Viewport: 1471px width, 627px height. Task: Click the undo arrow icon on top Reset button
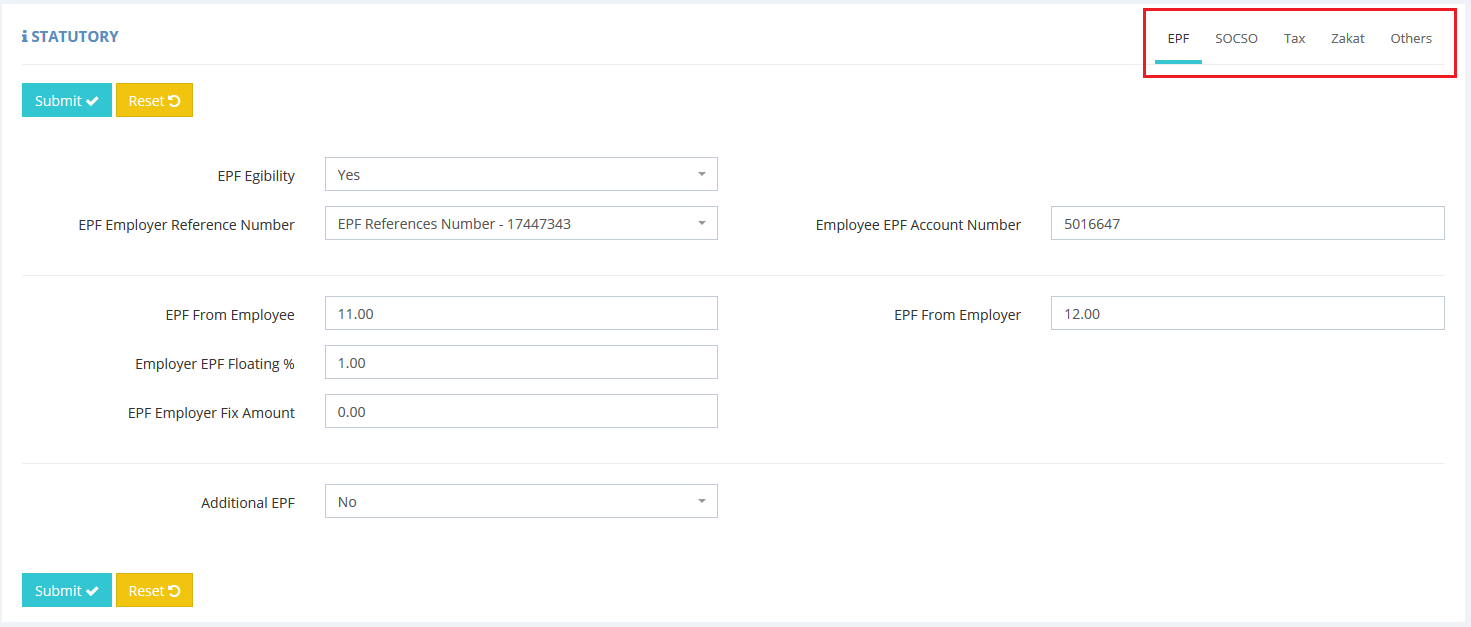click(x=174, y=101)
